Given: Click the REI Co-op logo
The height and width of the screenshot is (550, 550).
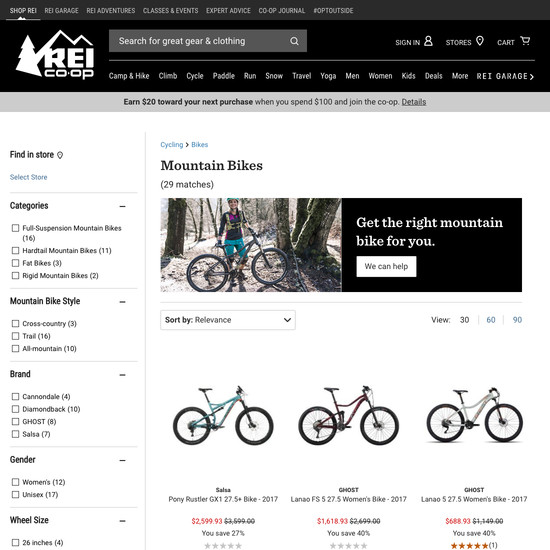Looking at the screenshot, I should [55, 54].
